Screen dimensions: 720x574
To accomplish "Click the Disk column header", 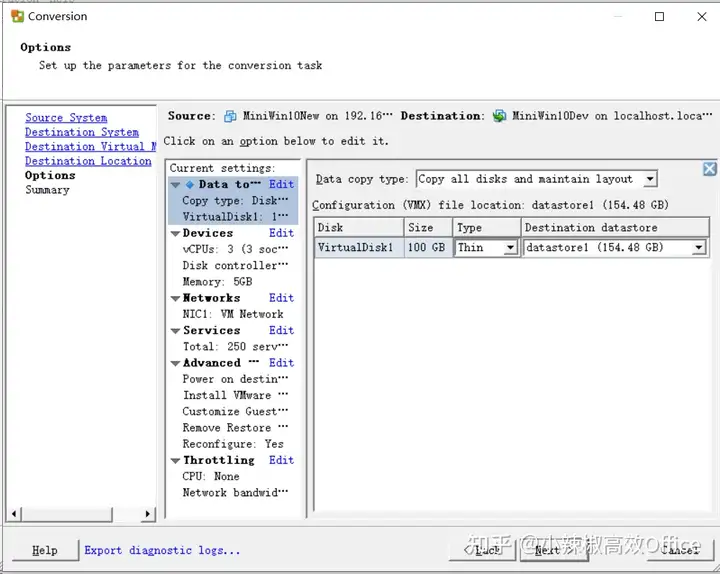I will [359, 228].
